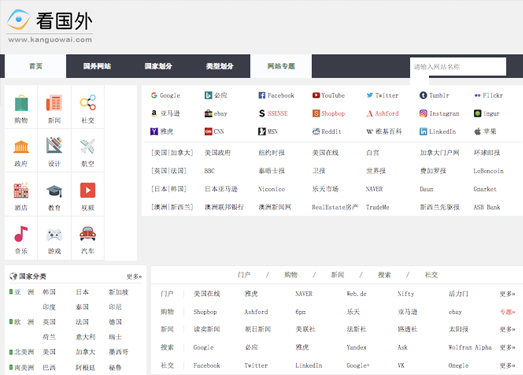Open the design ruler category icon
This screenshot has height=375, width=523.
[x=54, y=145]
